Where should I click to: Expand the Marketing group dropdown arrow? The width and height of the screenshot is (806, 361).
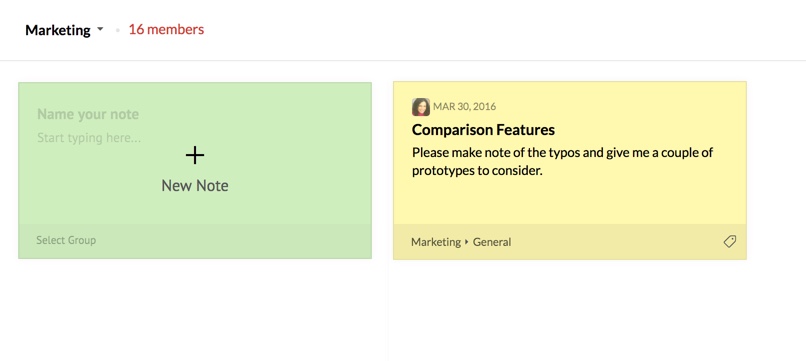[100, 30]
